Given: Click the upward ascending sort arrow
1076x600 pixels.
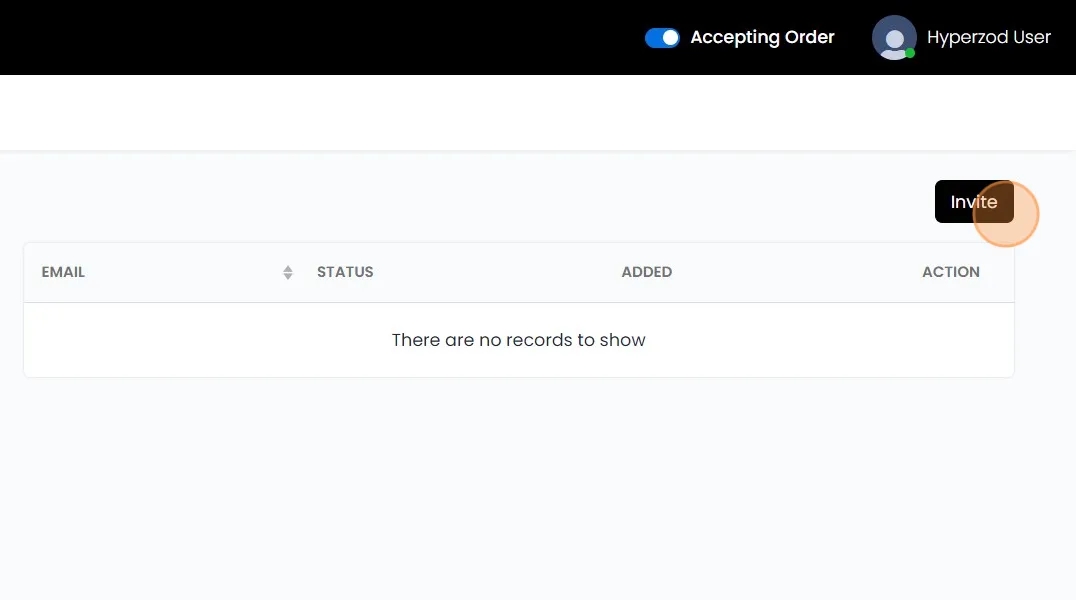Looking at the screenshot, I should point(288,268).
